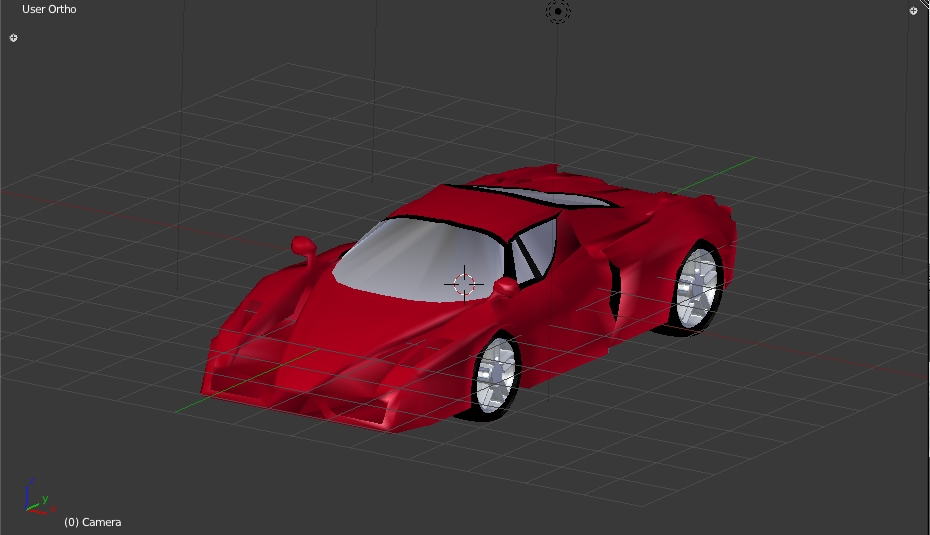Select the car's rear wheel
The width and height of the screenshot is (930, 535).
(x=698, y=288)
